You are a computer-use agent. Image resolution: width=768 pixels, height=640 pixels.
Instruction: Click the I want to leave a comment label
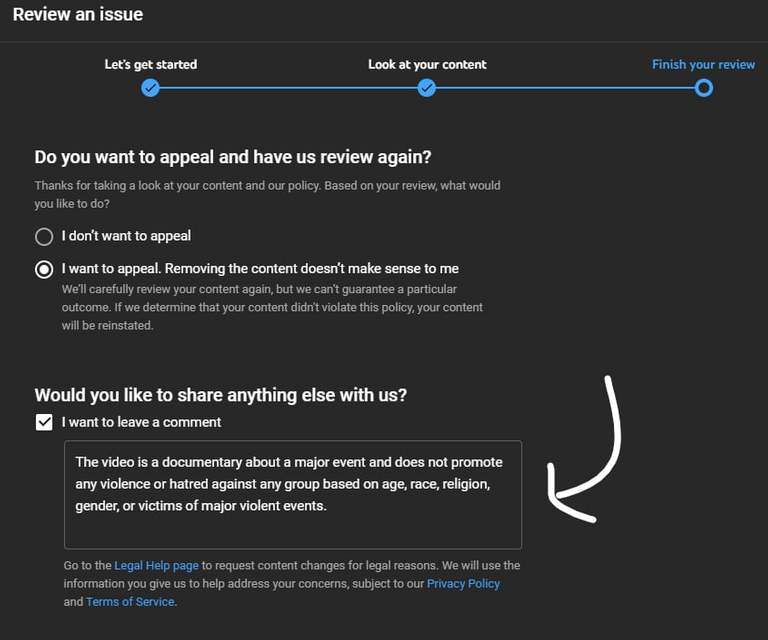[x=141, y=422]
